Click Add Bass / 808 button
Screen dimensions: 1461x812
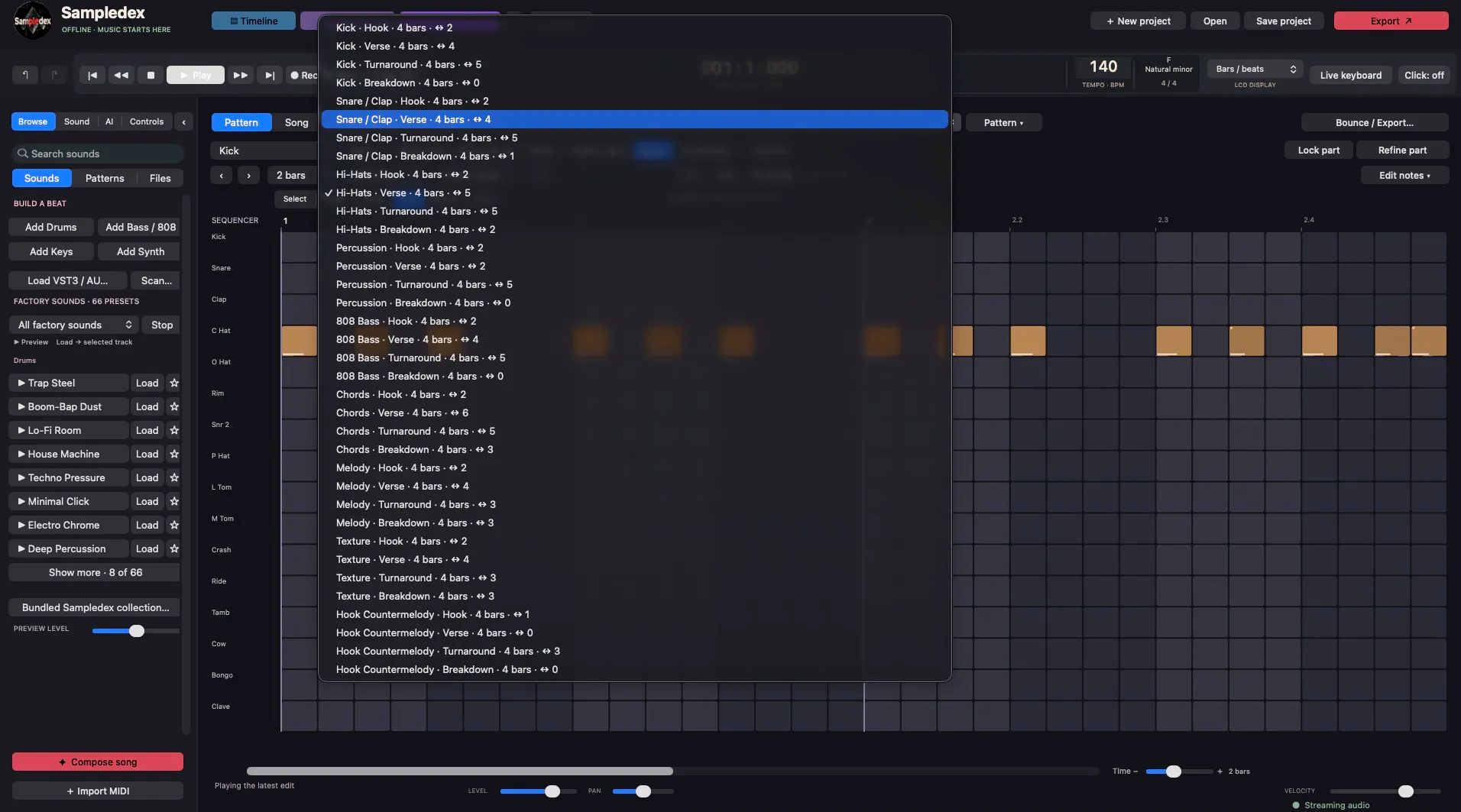[141, 227]
